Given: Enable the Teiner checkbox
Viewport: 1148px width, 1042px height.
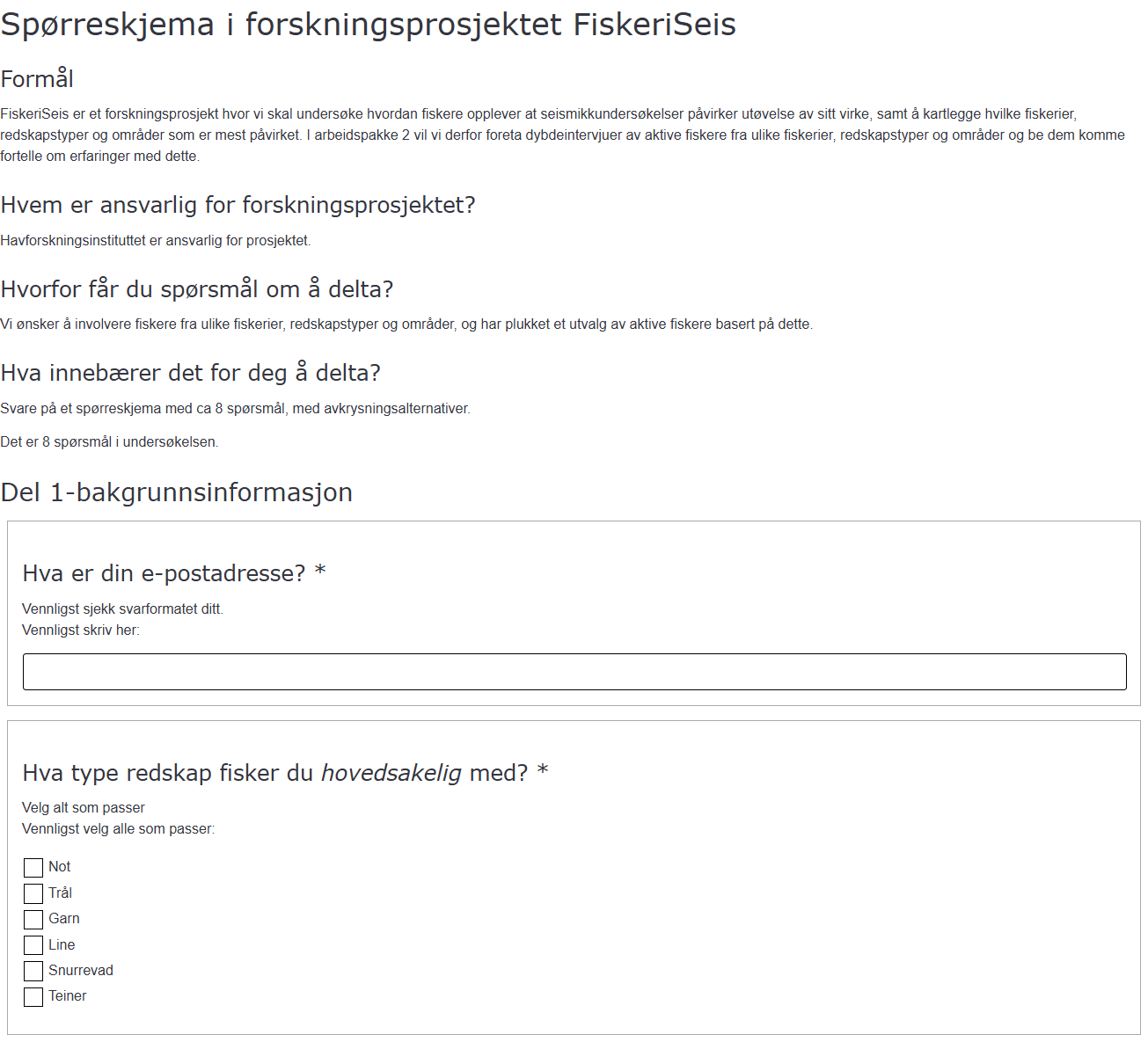Looking at the screenshot, I should coord(33,996).
